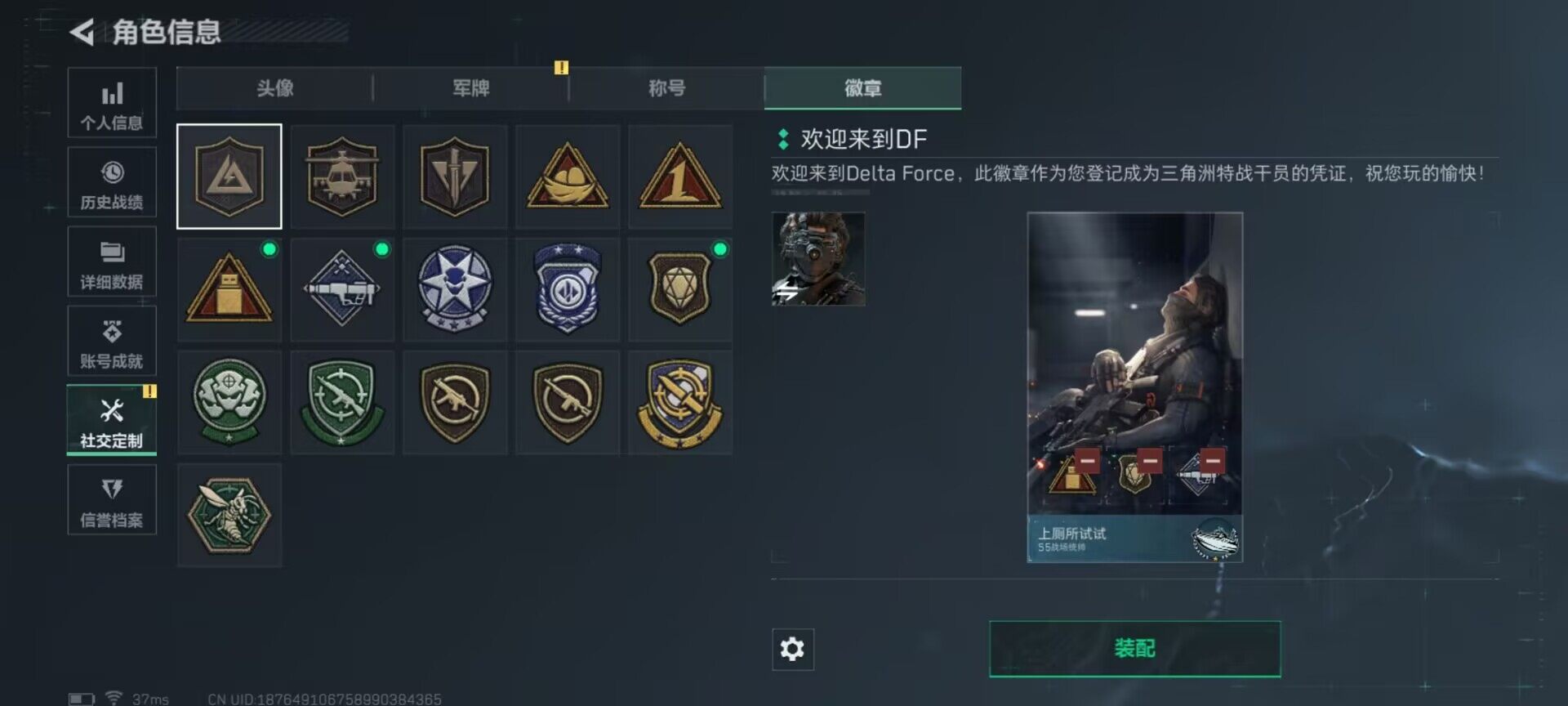Remove the middle equipped badge from card

click(1150, 461)
